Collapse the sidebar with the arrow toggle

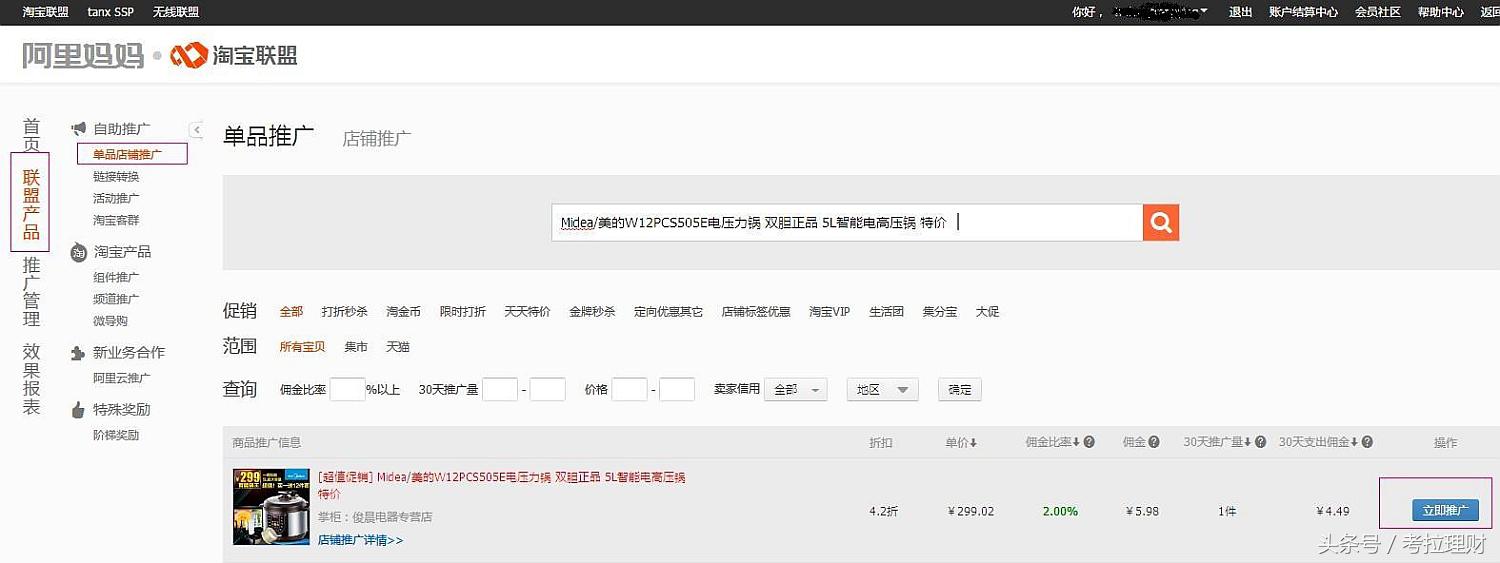coord(197,129)
